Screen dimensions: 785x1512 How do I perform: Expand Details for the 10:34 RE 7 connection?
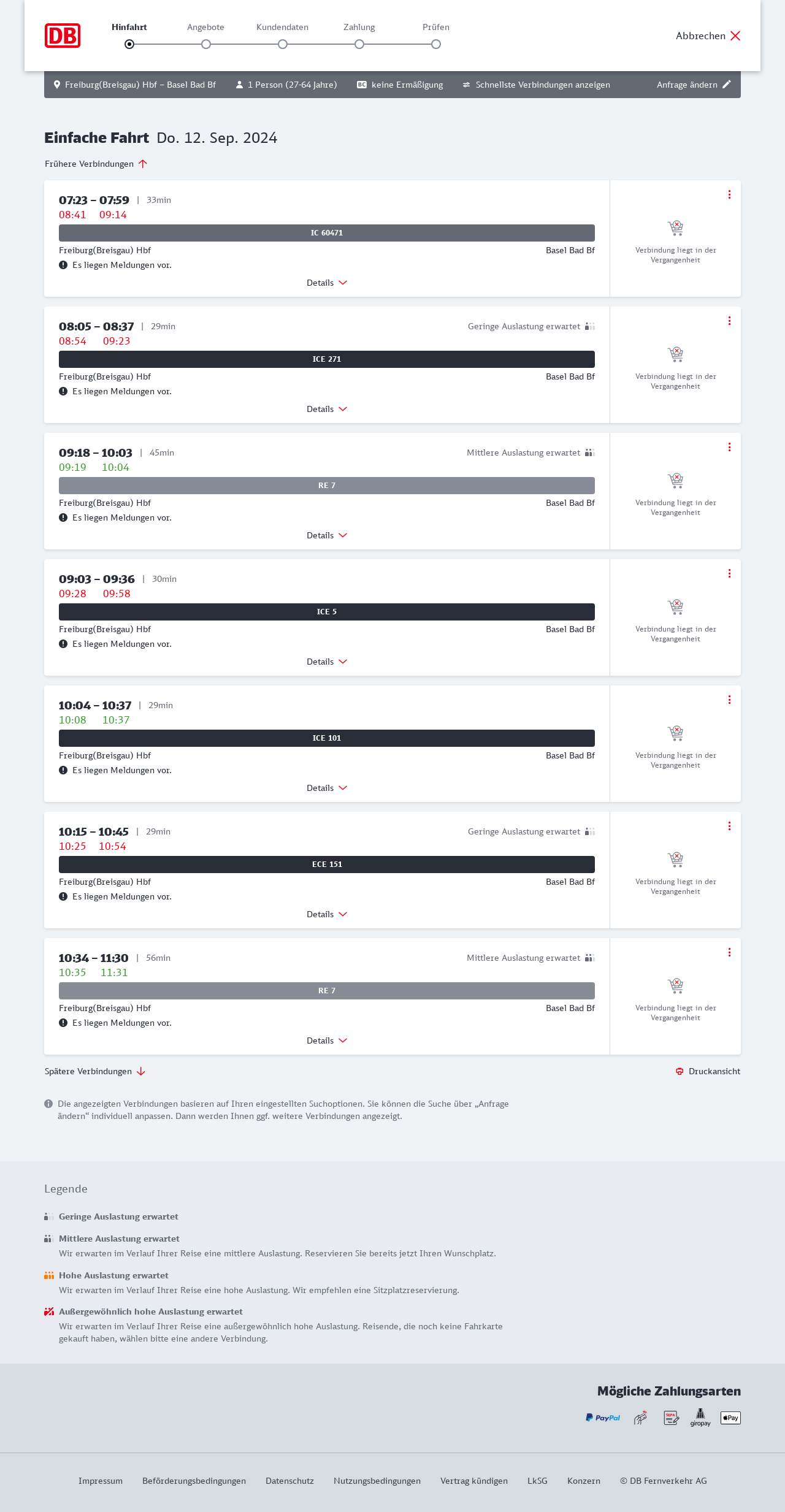pyautogui.click(x=327, y=1040)
